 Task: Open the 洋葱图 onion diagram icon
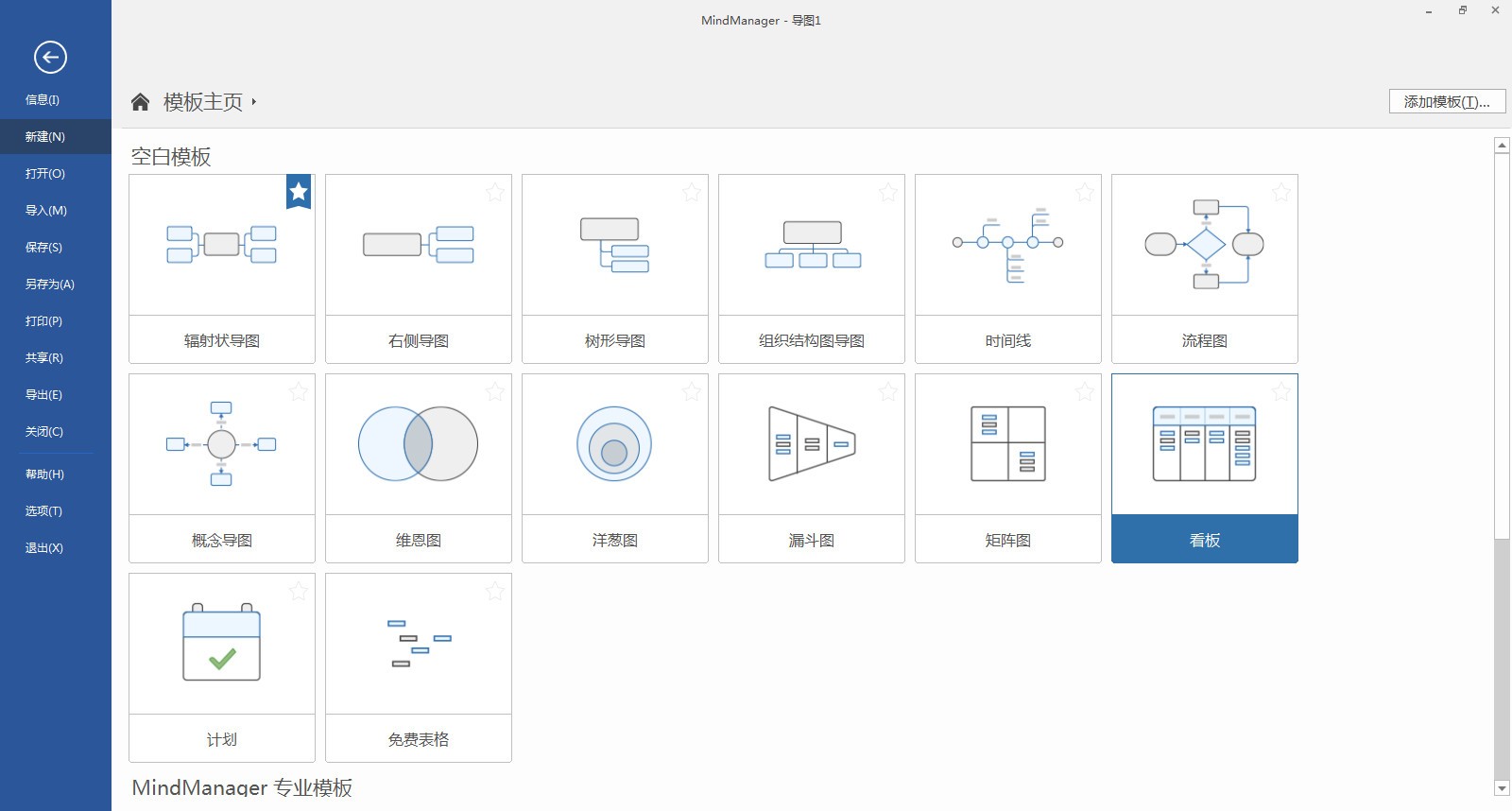[614, 444]
